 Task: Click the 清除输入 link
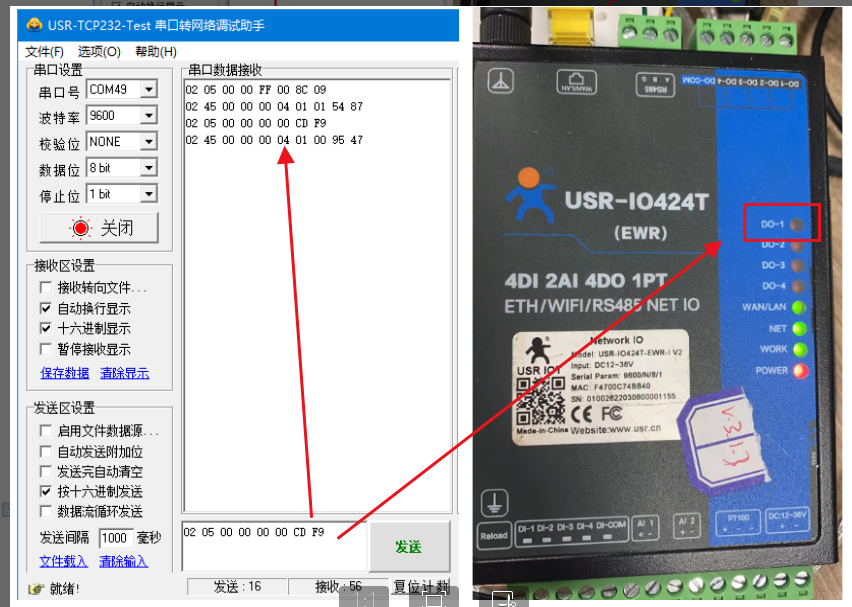pyautogui.click(x=123, y=561)
